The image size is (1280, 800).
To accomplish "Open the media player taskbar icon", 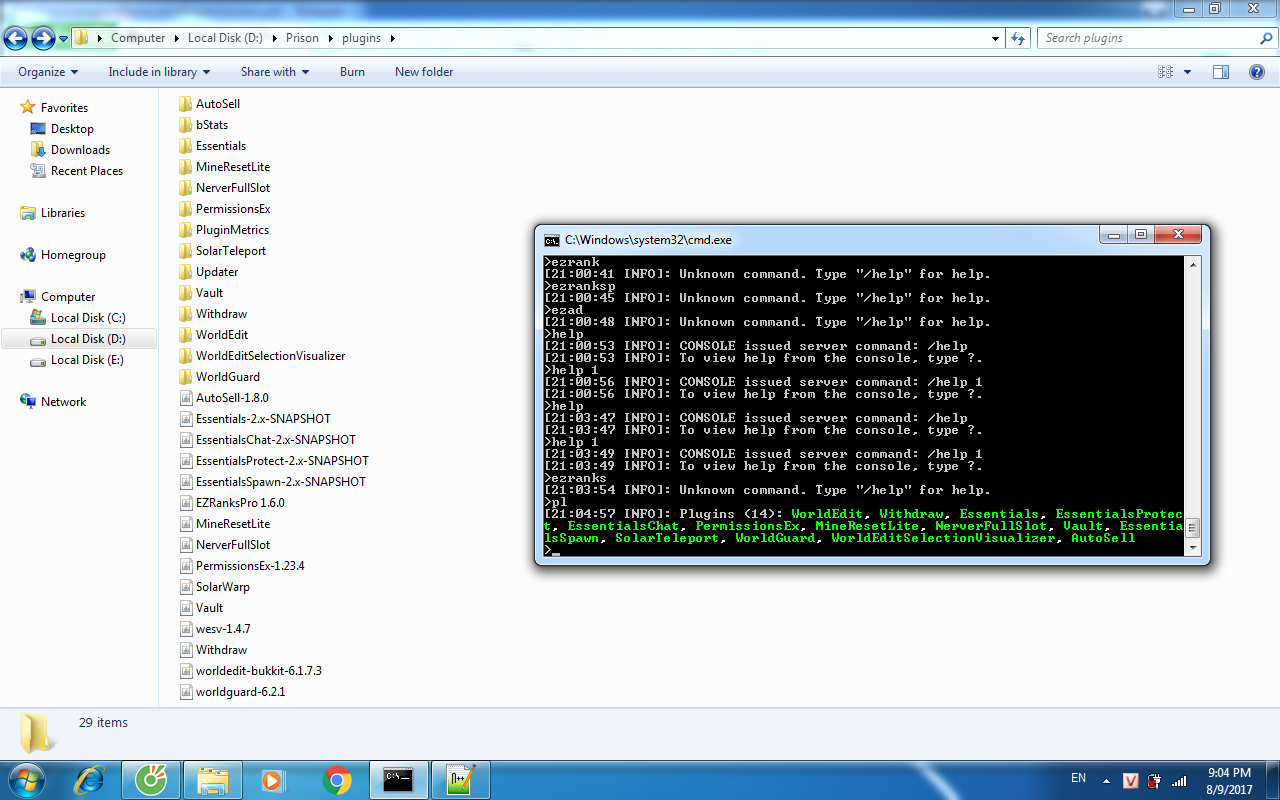I will (273, 779).
